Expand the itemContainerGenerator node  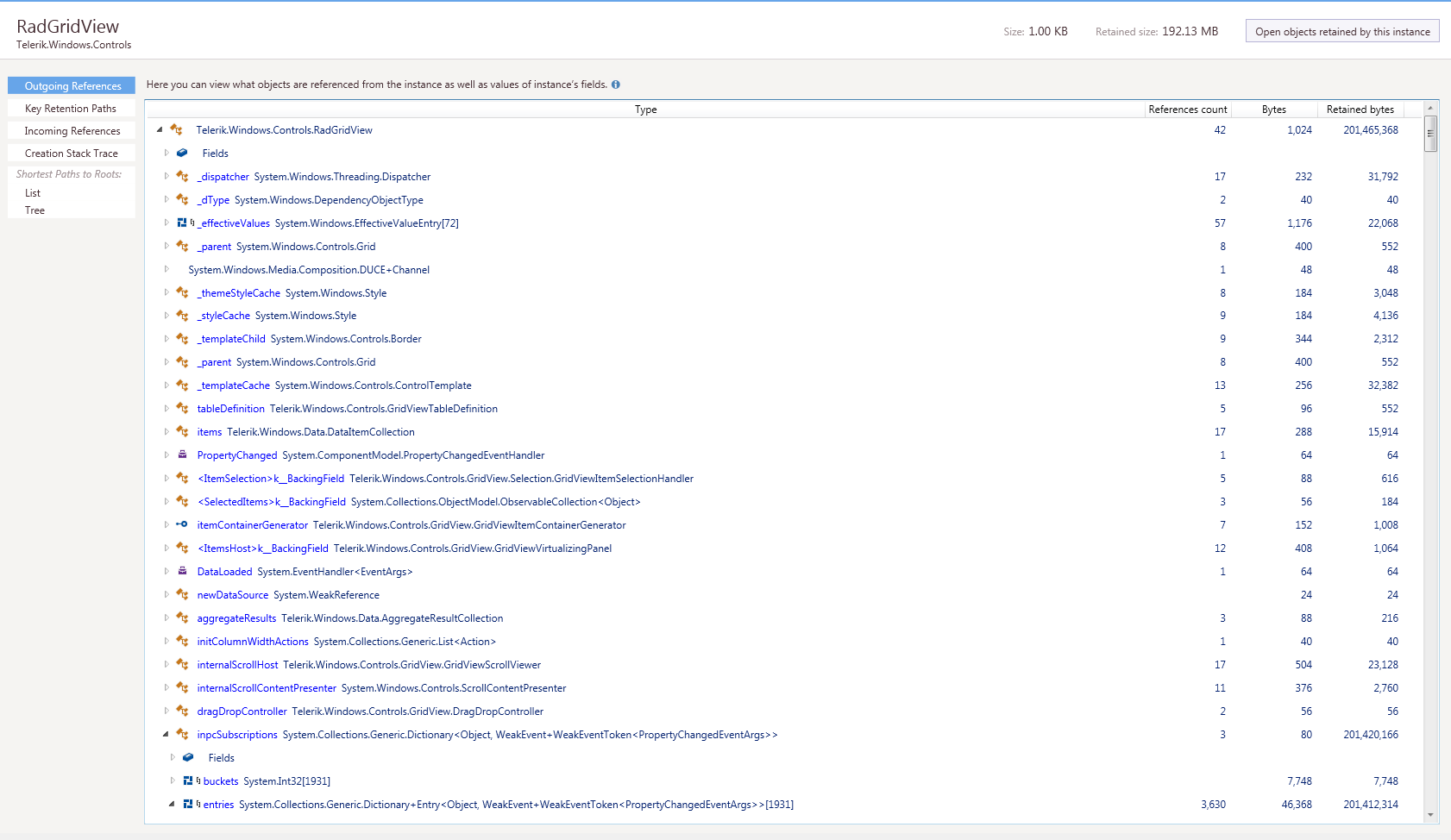pyautogui.click(x=166, y=525)
